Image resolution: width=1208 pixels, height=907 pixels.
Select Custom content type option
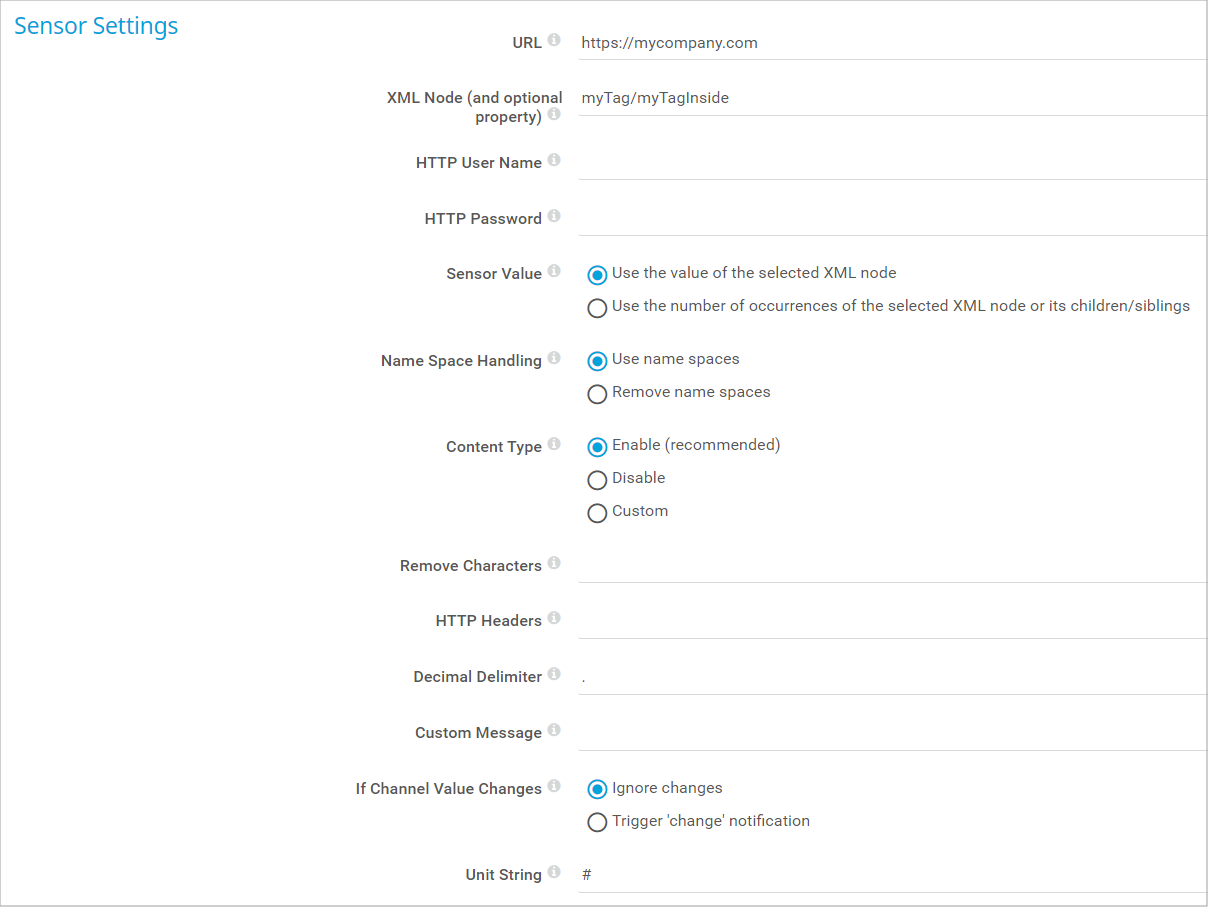pos(597,513)
